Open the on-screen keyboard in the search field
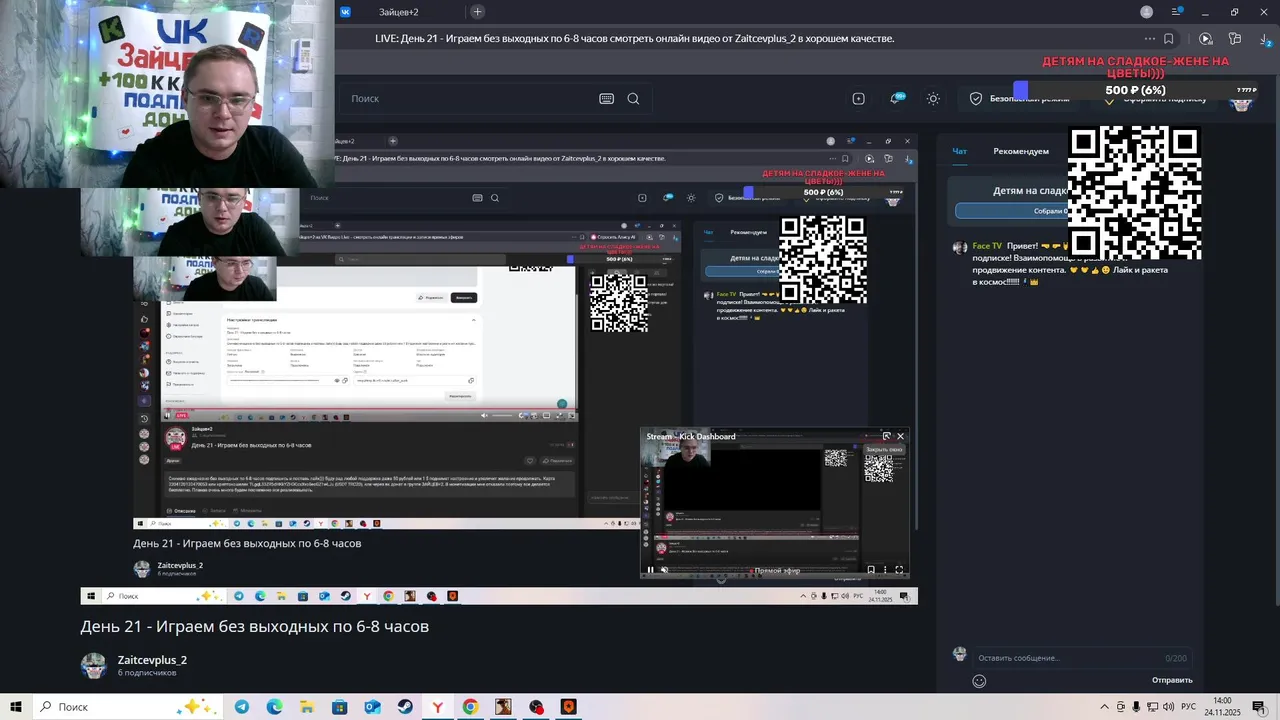 [x=606, y=98]
